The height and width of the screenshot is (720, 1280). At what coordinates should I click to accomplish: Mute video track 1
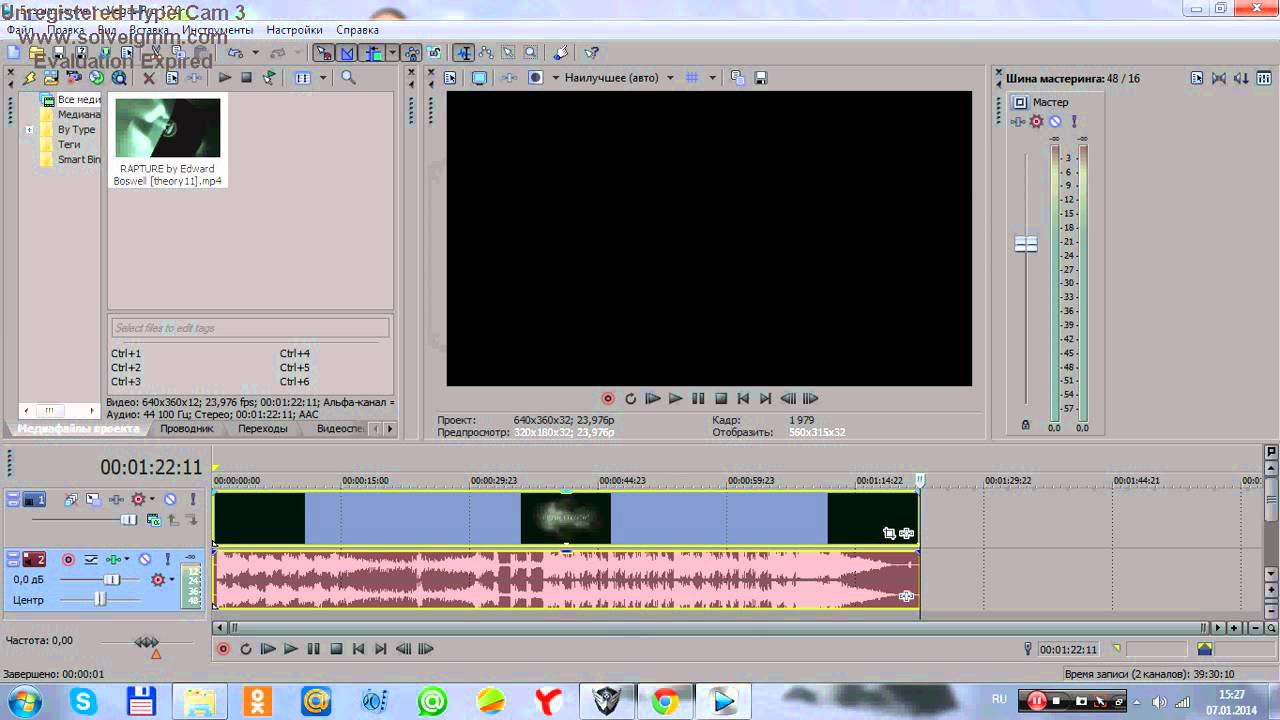coord(170,499)
